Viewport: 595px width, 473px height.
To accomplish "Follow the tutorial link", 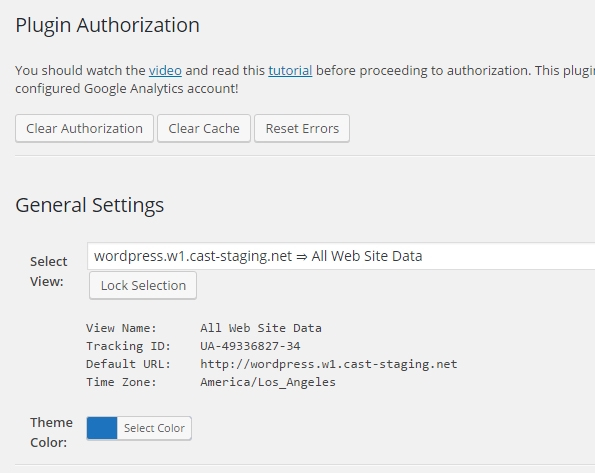I will click(290, 71).
